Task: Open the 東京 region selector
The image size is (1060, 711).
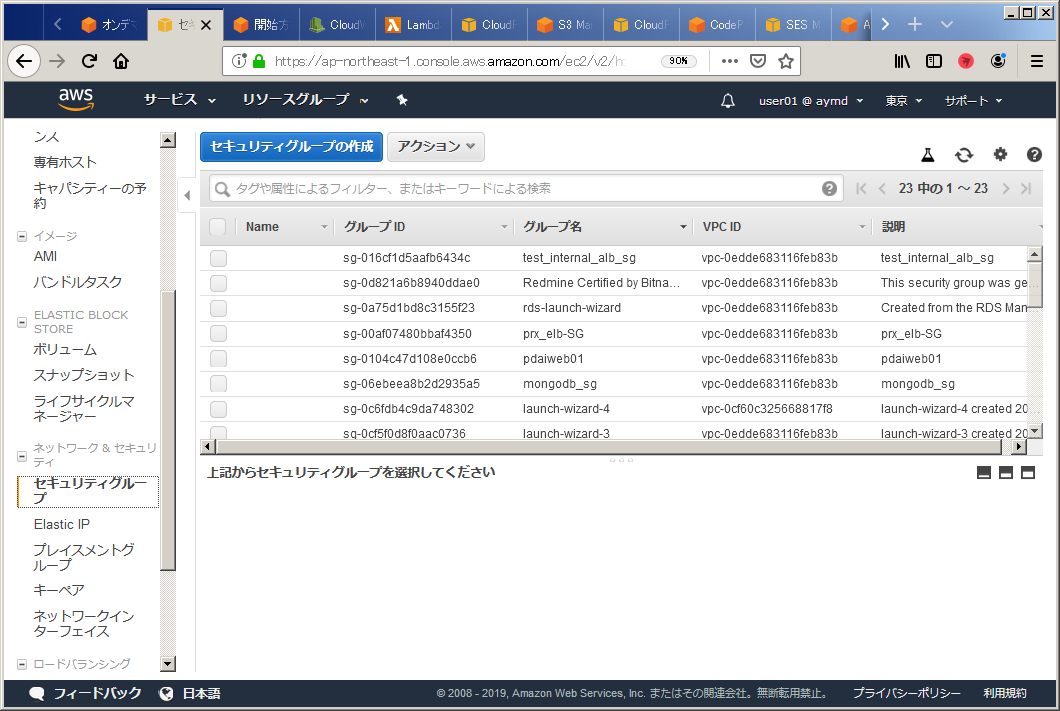Action: (x=903, y=101)
